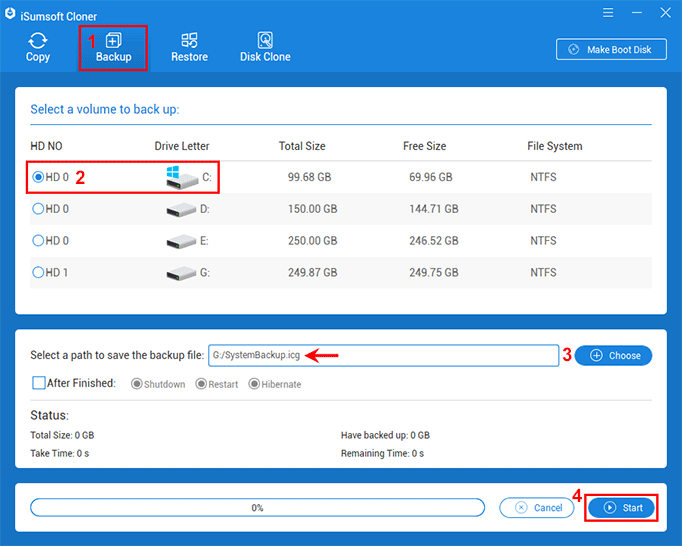Image resolution: width=682 pixels, height=546 pixels.
Task: Click the 69.96 GB free size cell
Action: point(431,177)
